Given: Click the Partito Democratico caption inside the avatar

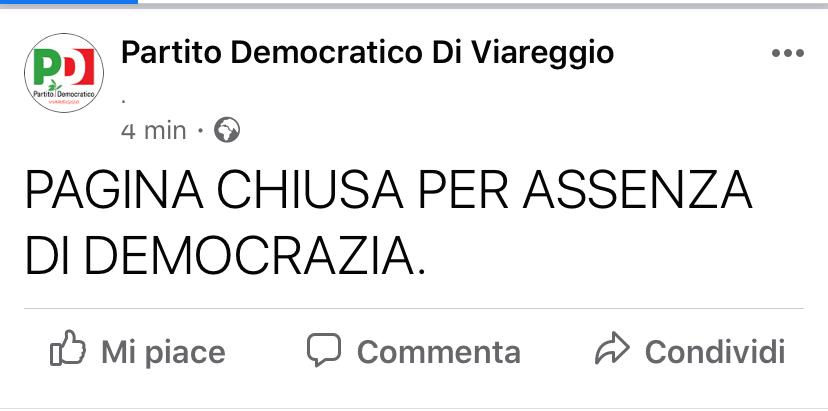Looking at the screenshot, I should [64, 94].
